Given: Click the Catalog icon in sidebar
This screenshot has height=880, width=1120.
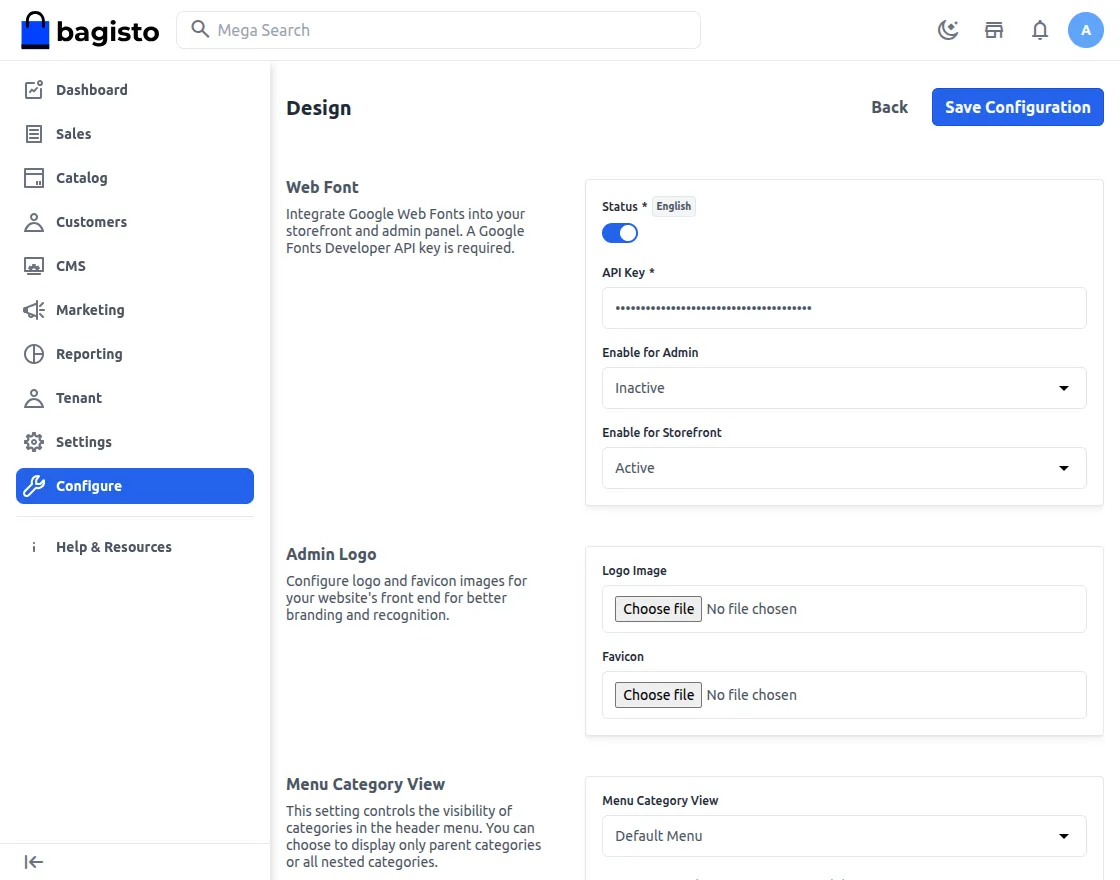Looking at the screenshot, I should [x=34, y=178].
